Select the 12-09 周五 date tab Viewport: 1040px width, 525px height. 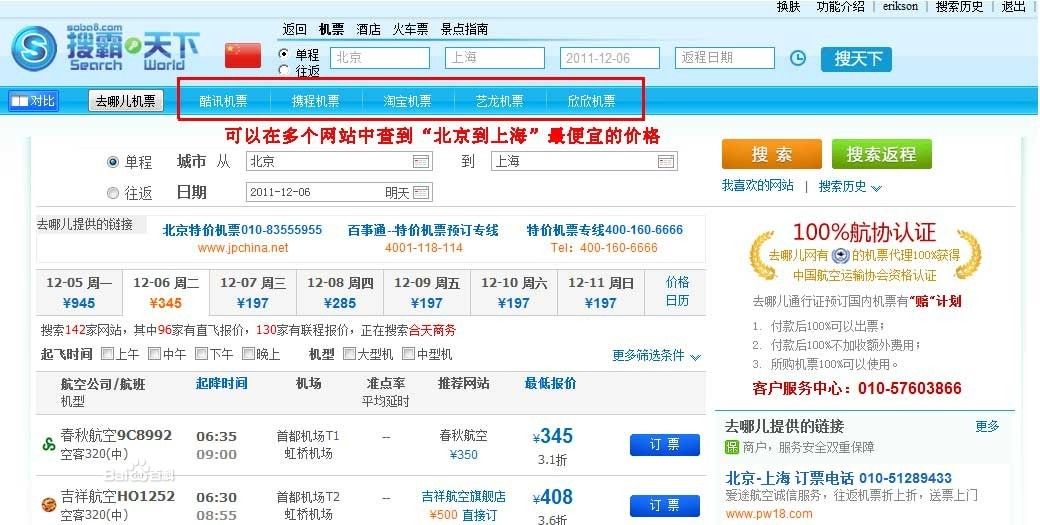pyautogui.click(x=426, y=292)
